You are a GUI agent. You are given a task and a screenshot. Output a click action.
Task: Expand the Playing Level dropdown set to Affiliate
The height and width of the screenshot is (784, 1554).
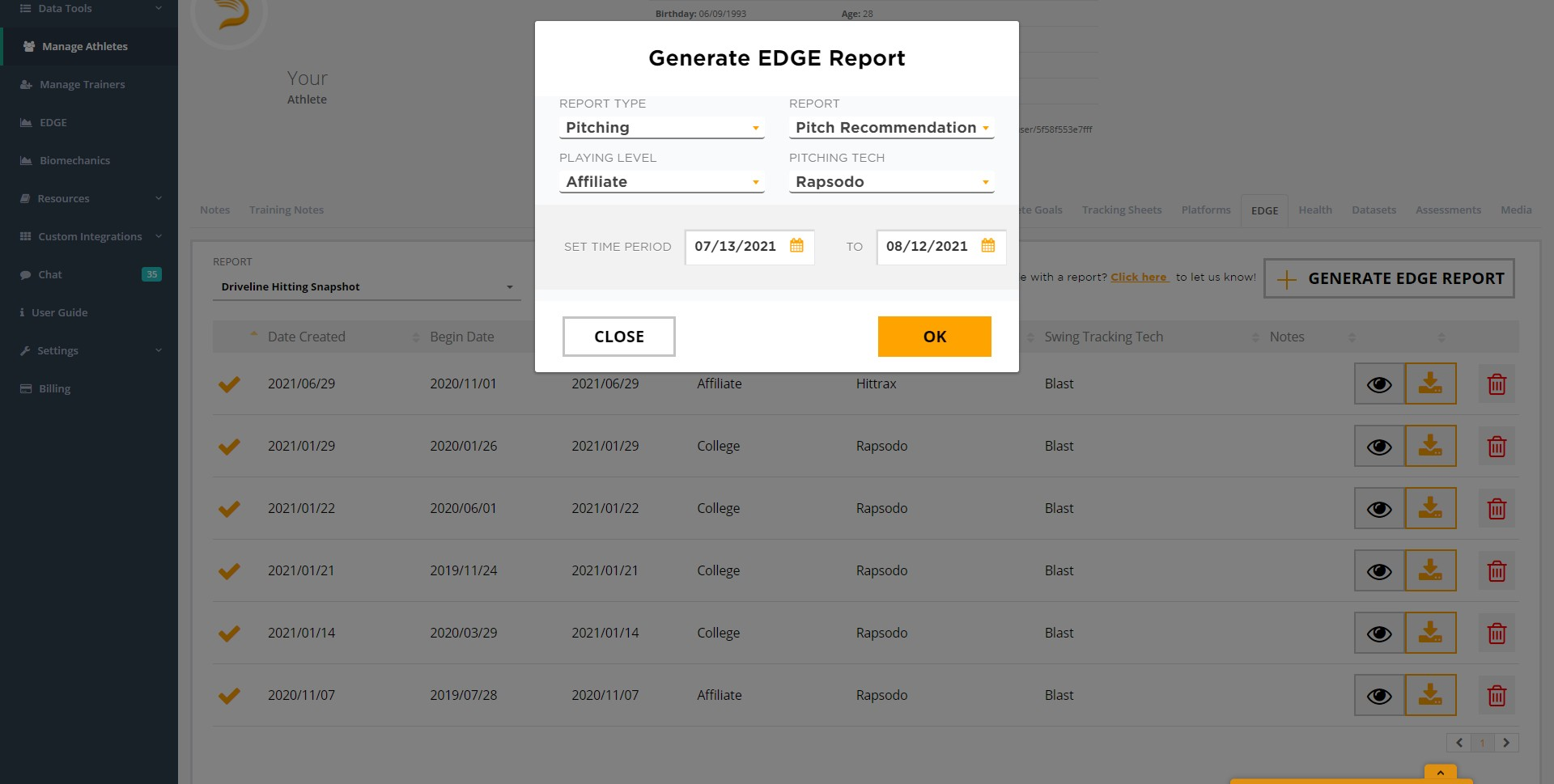[661, 182]
